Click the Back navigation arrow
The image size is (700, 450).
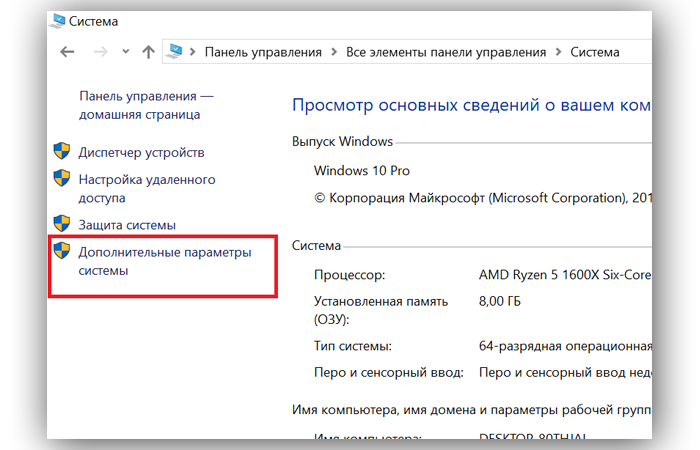67,52
